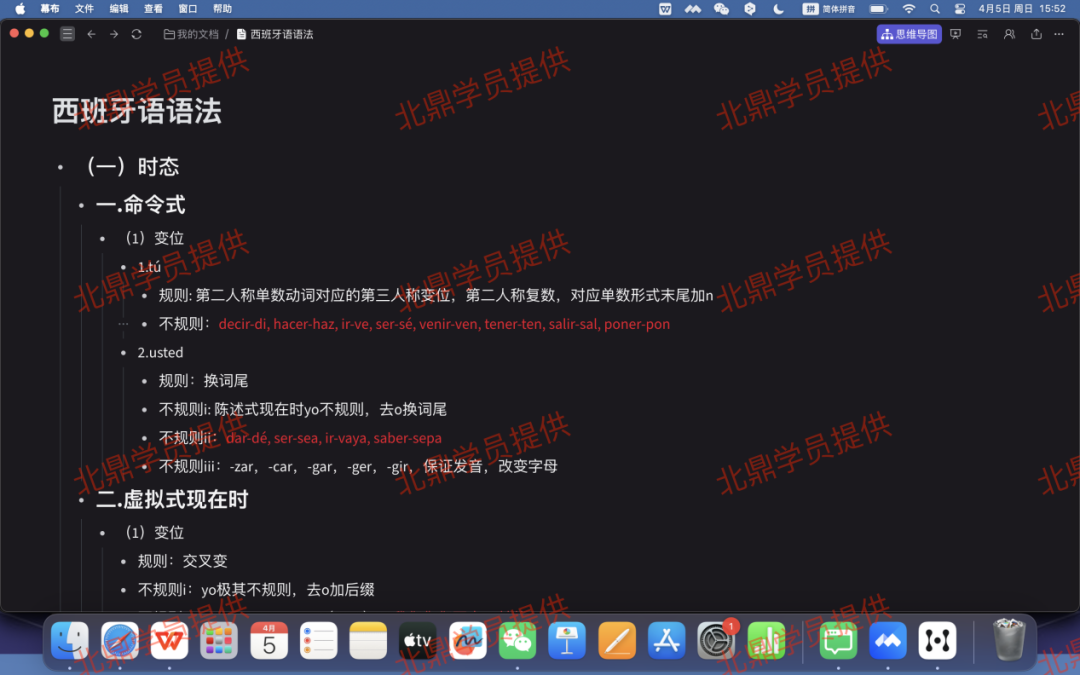
Task: Switch the 简体拼音 input method
Action: pyautogui.click(x=829, y=9)
